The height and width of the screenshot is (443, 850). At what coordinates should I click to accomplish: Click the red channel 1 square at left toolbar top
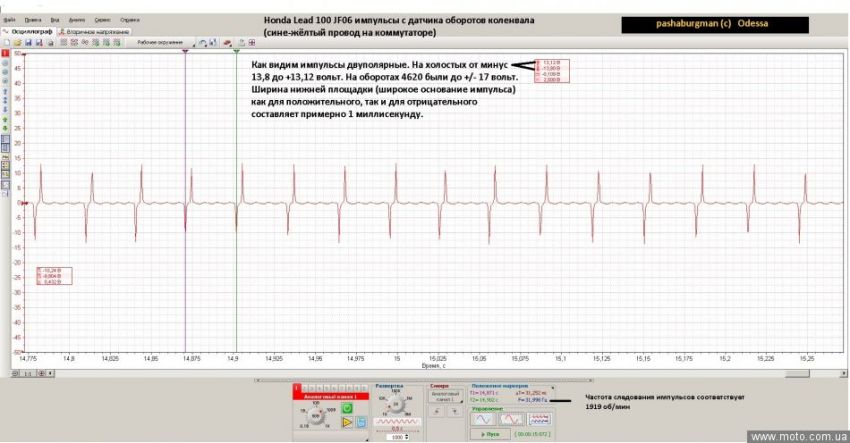[x=5, y=53]
